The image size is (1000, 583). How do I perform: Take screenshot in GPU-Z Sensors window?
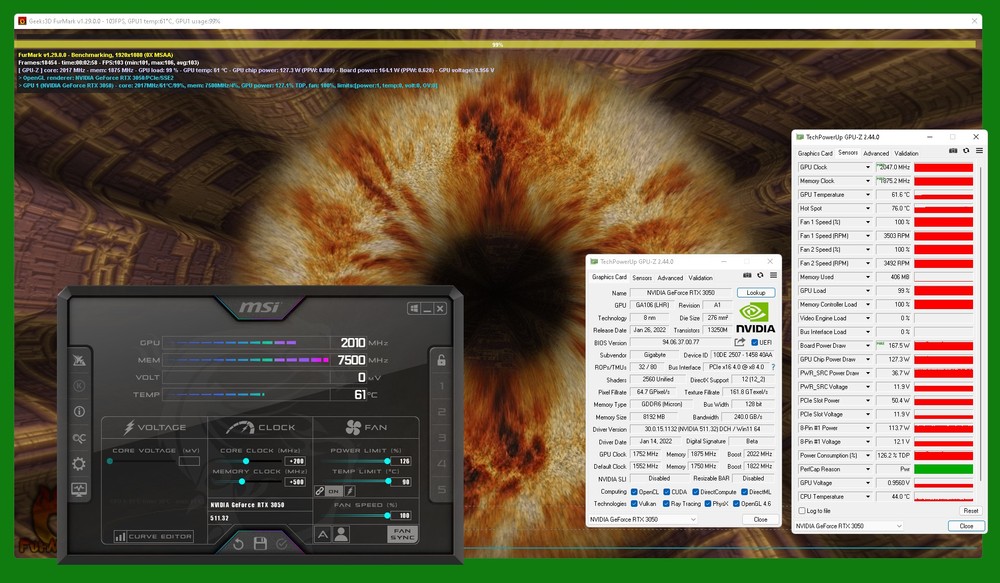coord(953,151)
